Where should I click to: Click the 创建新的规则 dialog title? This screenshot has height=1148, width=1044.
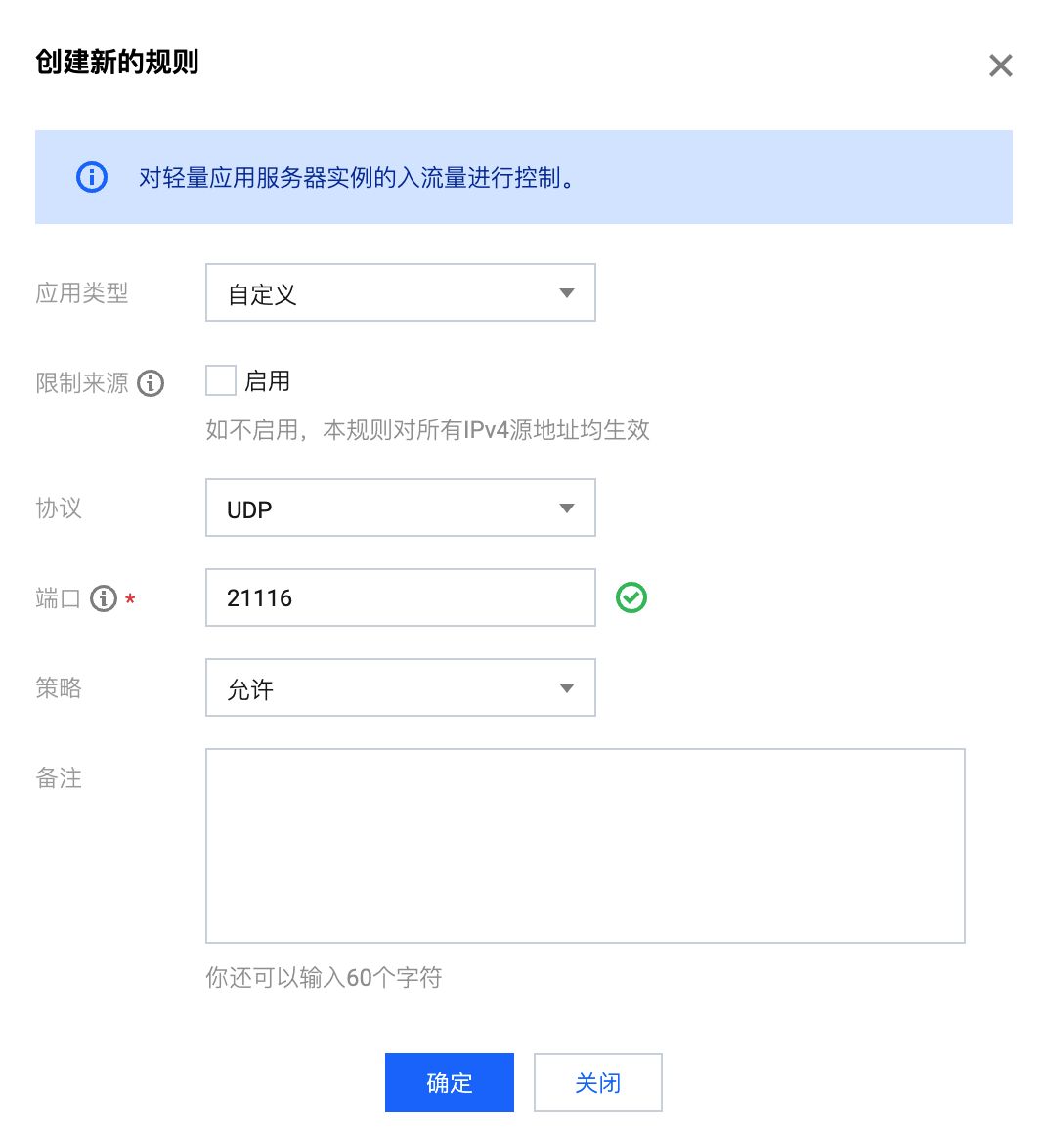tap(117, 63)
